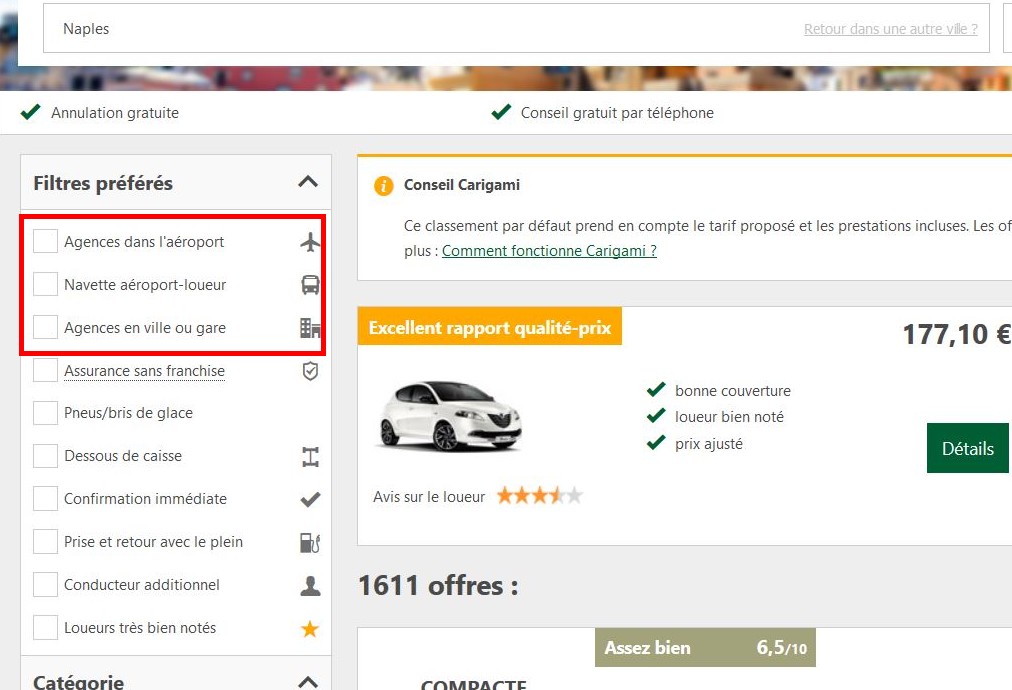This screenshot has height=690, width=1012.
Task: Click the green Détails button
Action: click(x=967, y=449)
